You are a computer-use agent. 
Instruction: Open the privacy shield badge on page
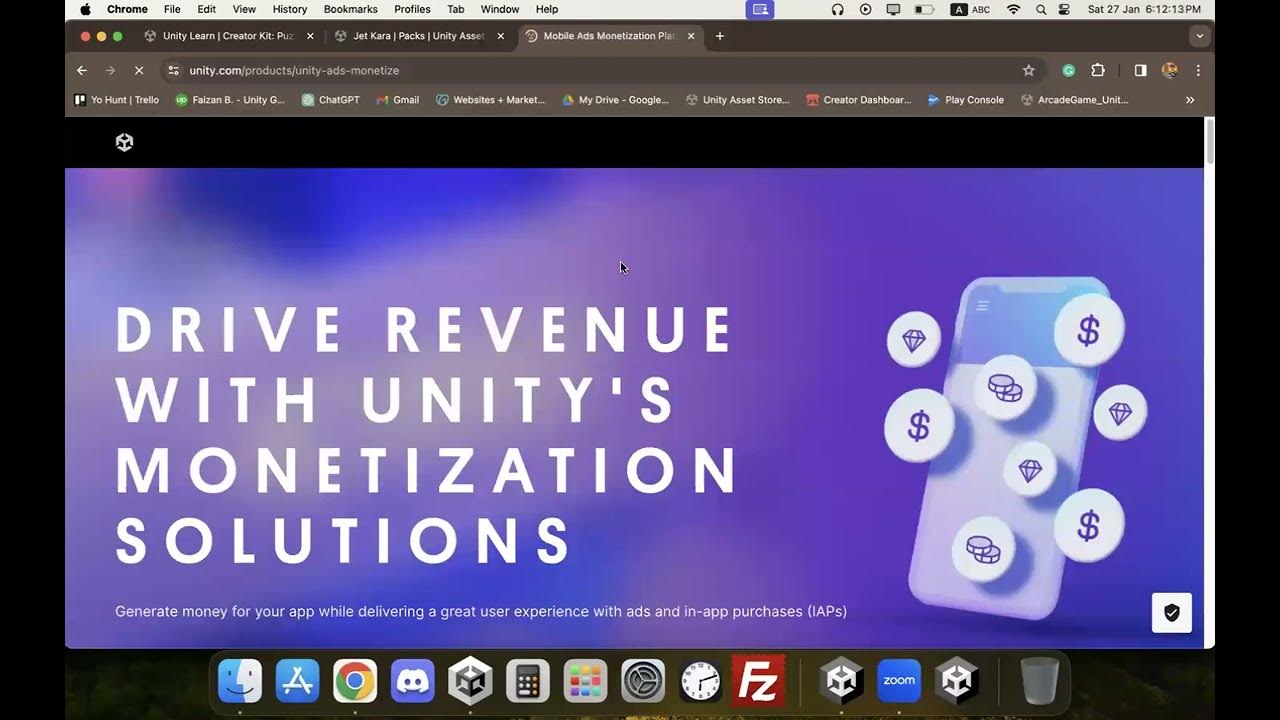tap(1171, 613)
